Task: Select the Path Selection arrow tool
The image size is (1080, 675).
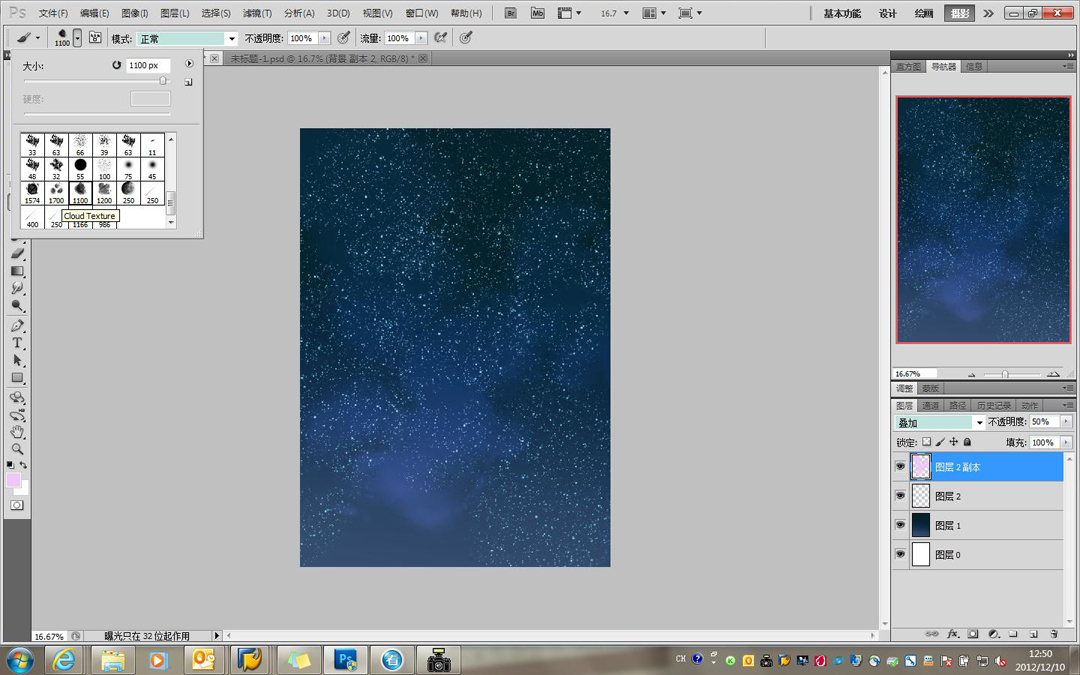Action: (17, 360)
